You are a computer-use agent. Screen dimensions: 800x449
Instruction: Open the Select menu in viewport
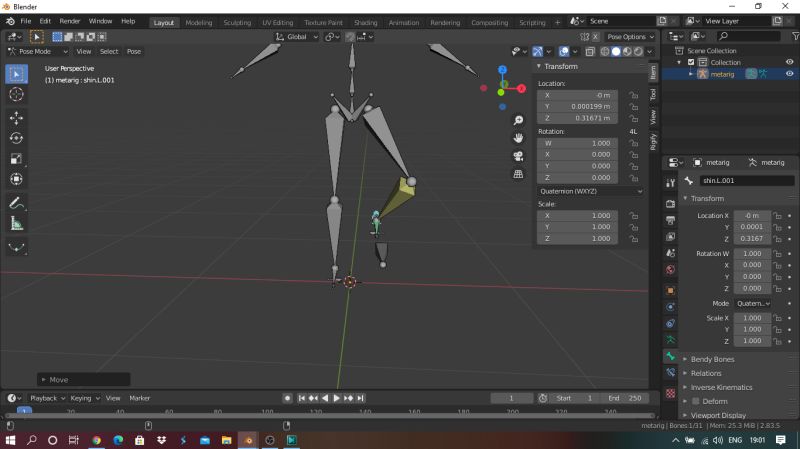pos(109,52)
